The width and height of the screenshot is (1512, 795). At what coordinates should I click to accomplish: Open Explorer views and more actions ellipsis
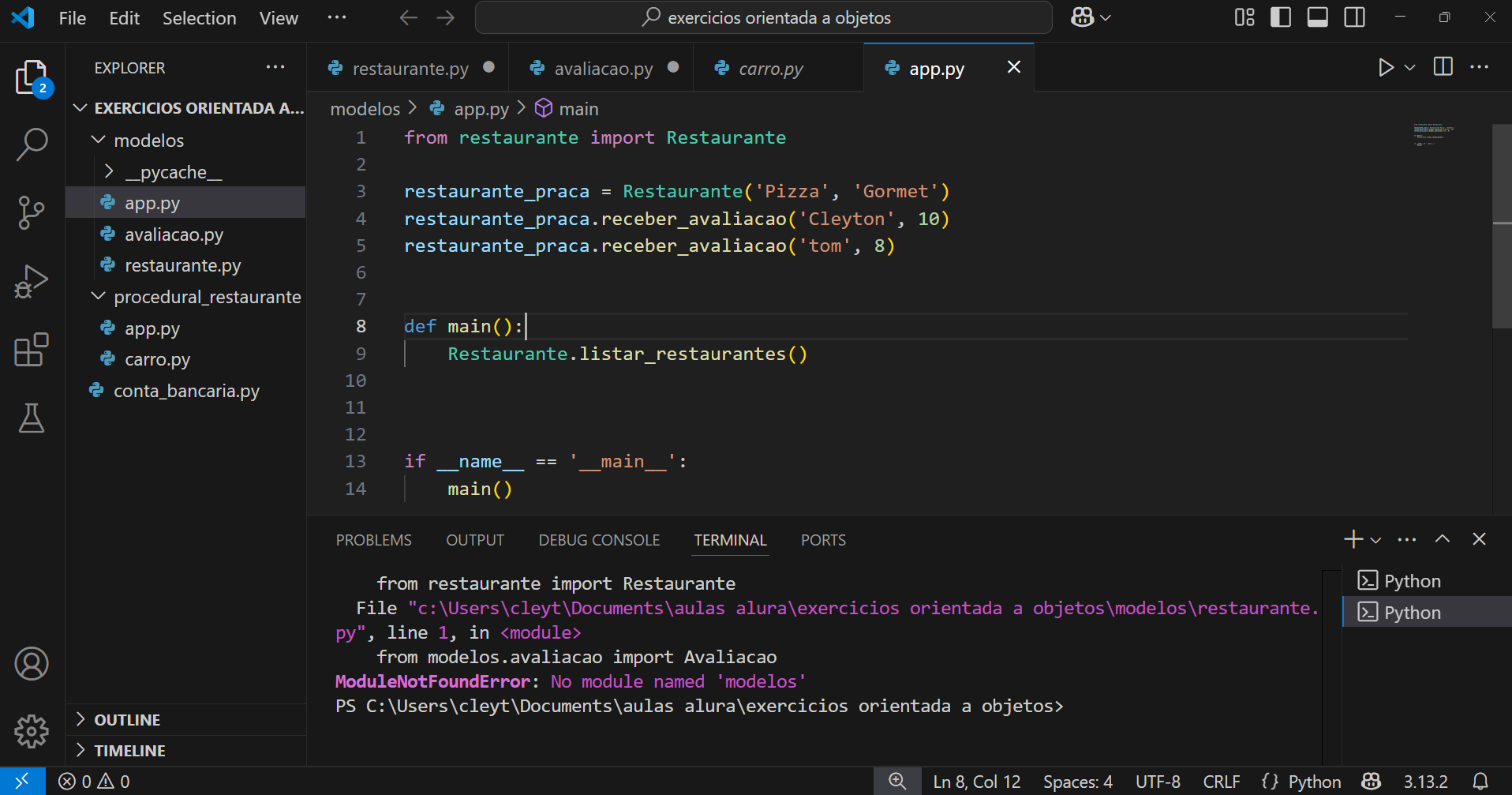[x=275, y=67]
